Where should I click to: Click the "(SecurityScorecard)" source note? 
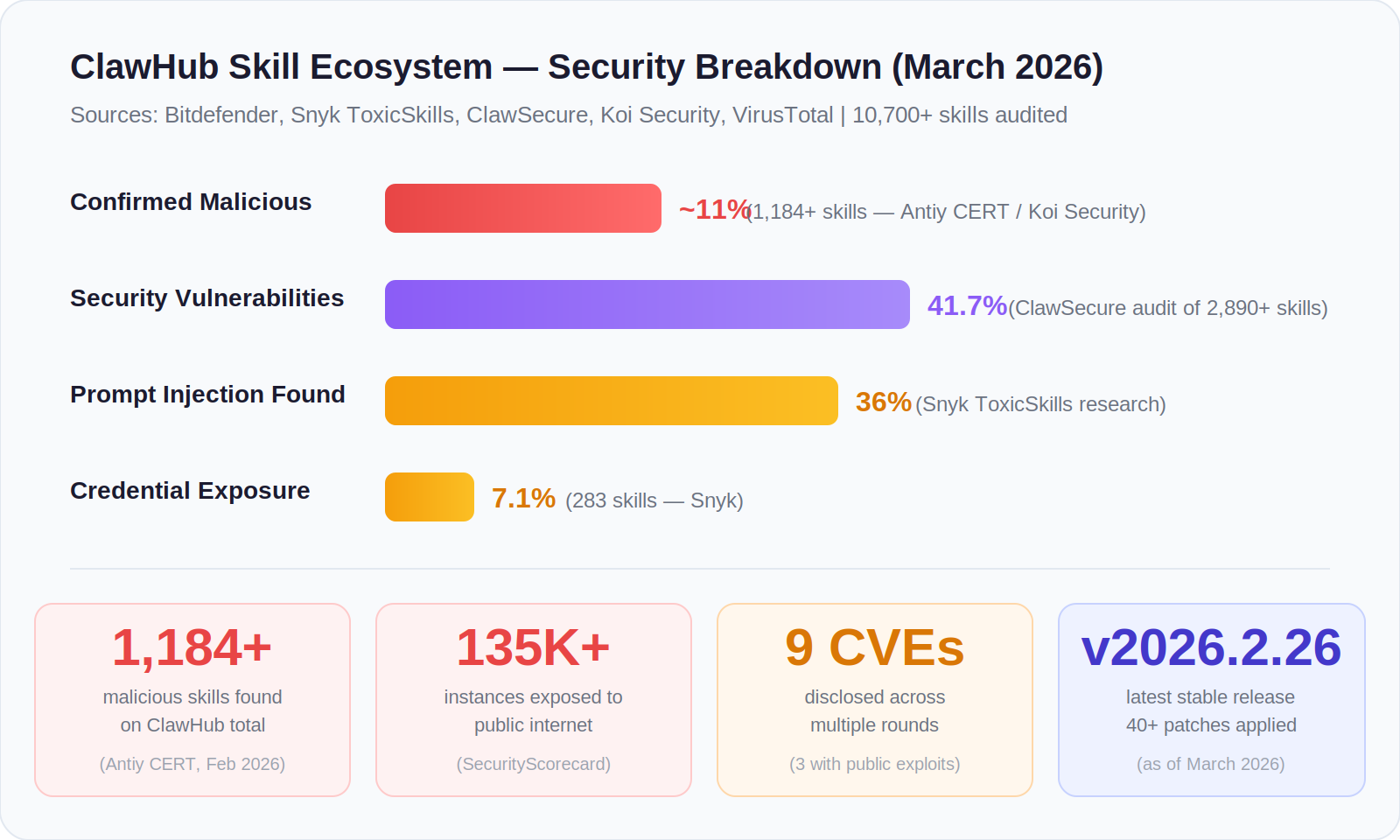pos(534,764)
